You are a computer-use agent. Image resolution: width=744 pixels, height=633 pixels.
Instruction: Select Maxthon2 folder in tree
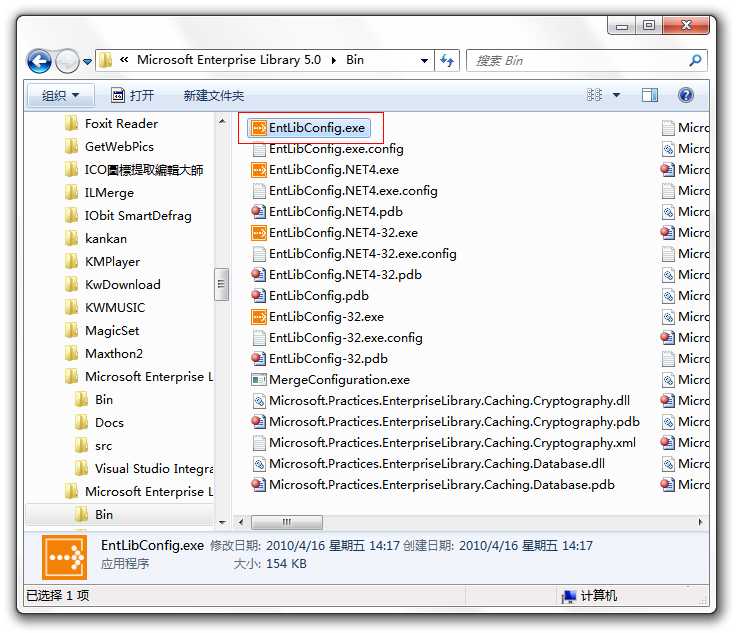pyautogui.click(x=103, y=354)
